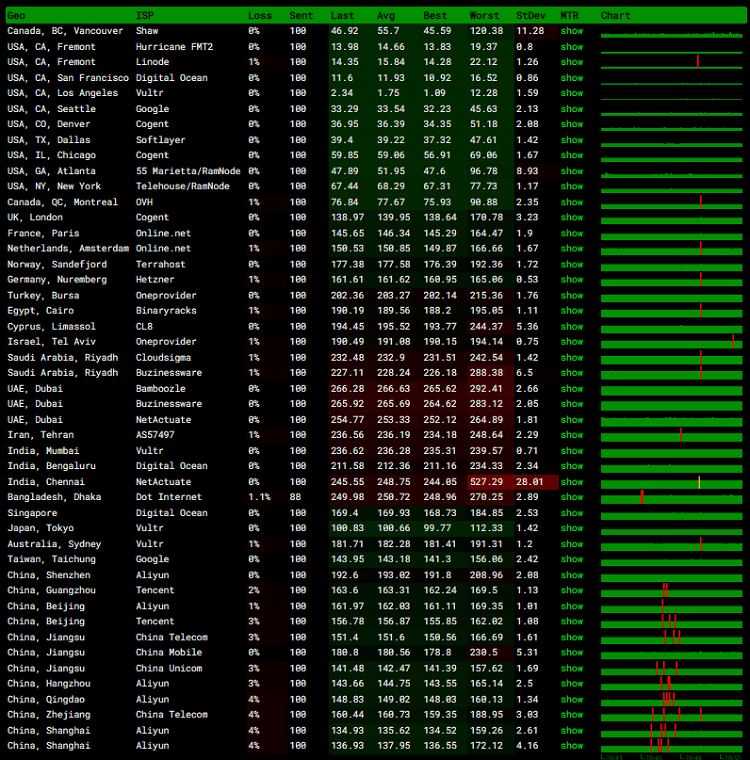This screenshot has height=760, width=750.
Task: Click the Avg column header
Action: click(x=386, y=16)
